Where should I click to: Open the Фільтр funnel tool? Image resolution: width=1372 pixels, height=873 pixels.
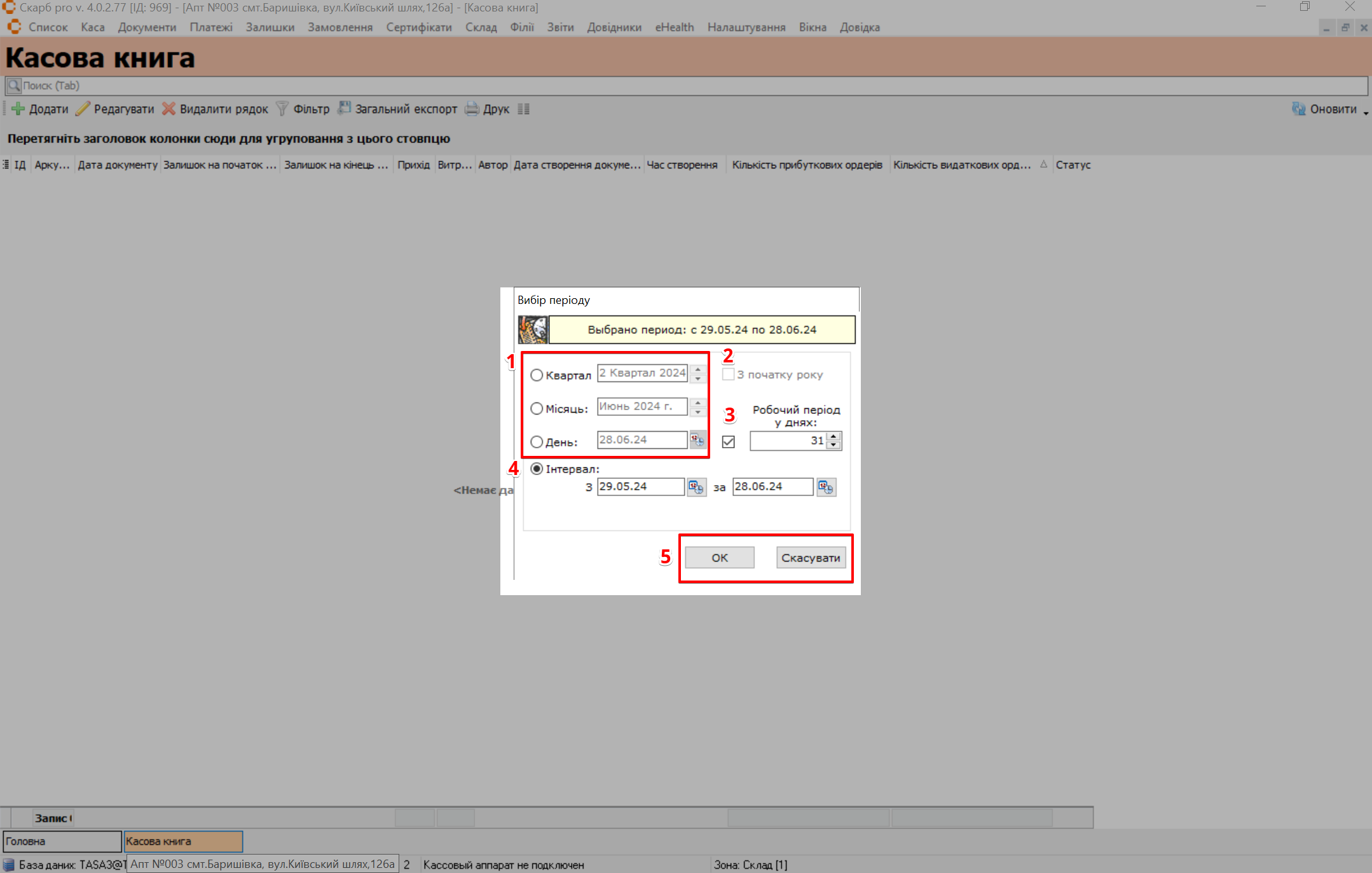[282, 109]
